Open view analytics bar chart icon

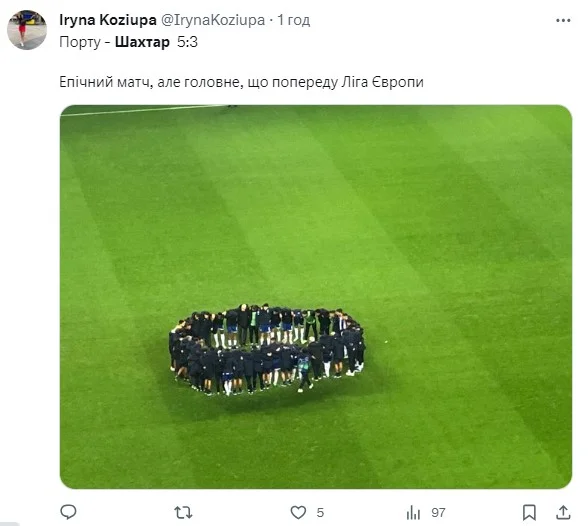coord(413,513)
